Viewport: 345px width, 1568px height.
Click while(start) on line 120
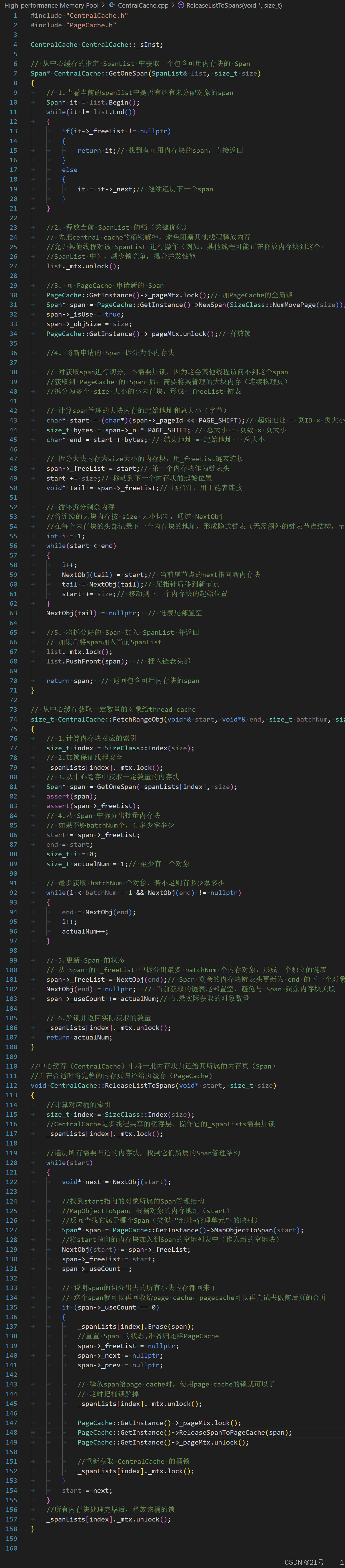coord(69,1163)
